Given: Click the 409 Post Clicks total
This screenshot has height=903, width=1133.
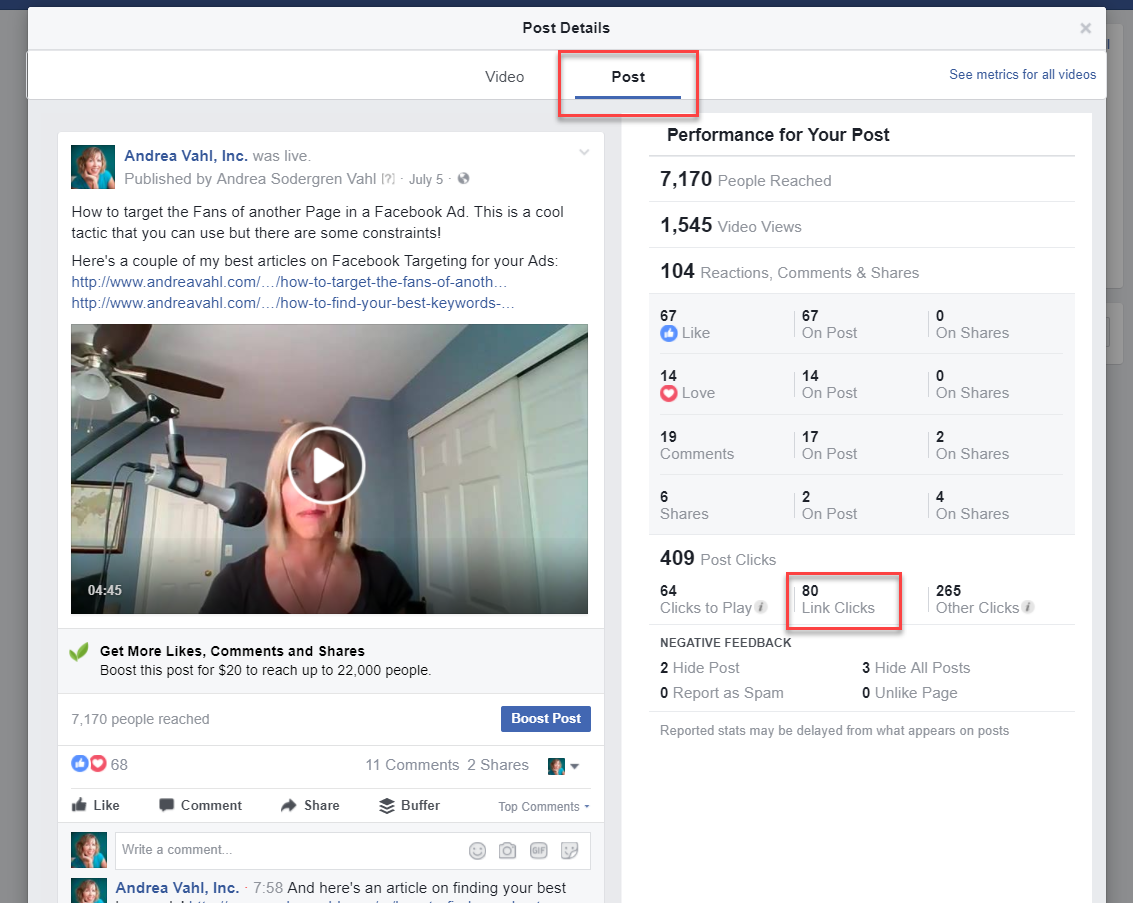Looking at the screenshot, I should 718,558.
